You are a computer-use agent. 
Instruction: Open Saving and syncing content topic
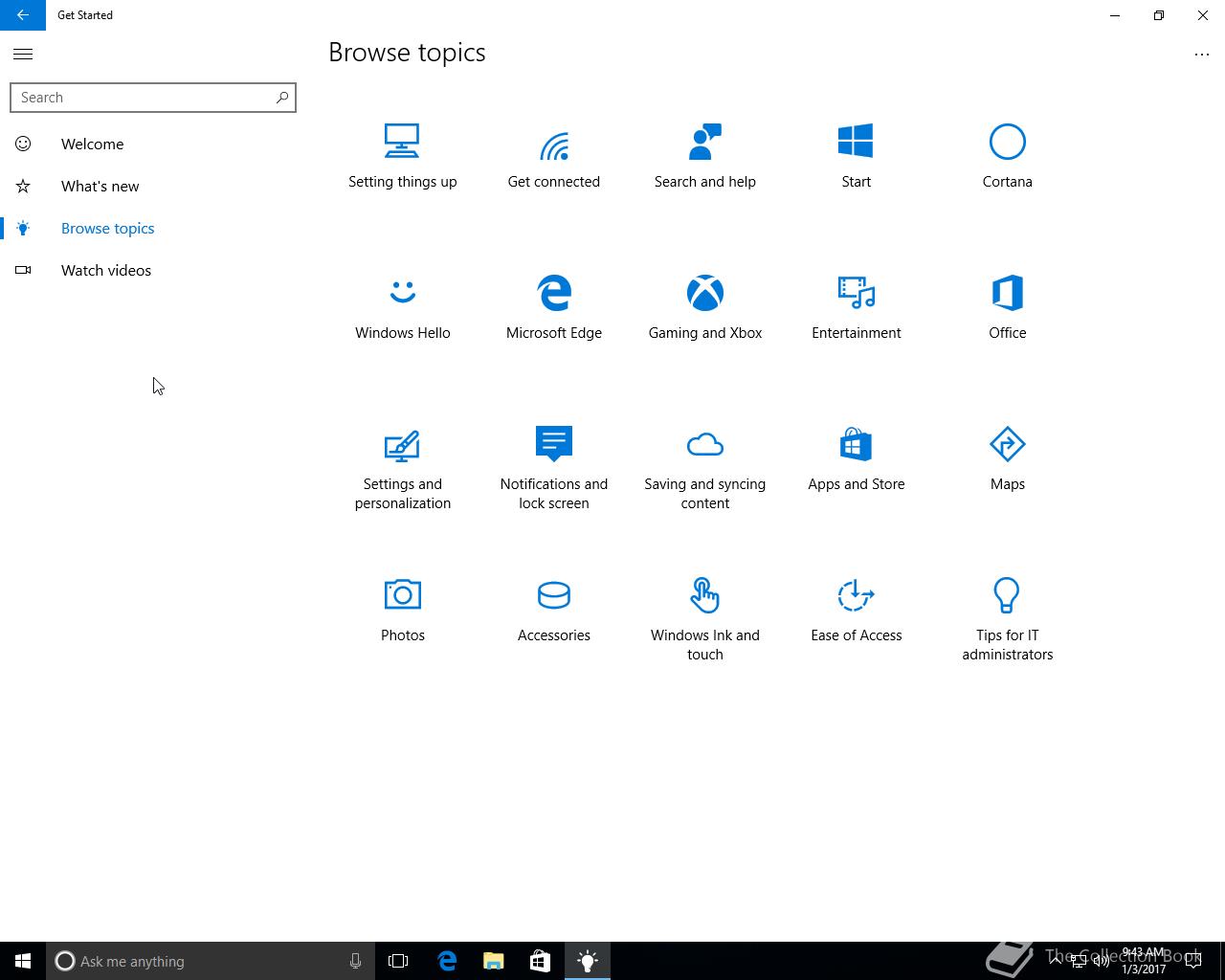pos(705,469)
